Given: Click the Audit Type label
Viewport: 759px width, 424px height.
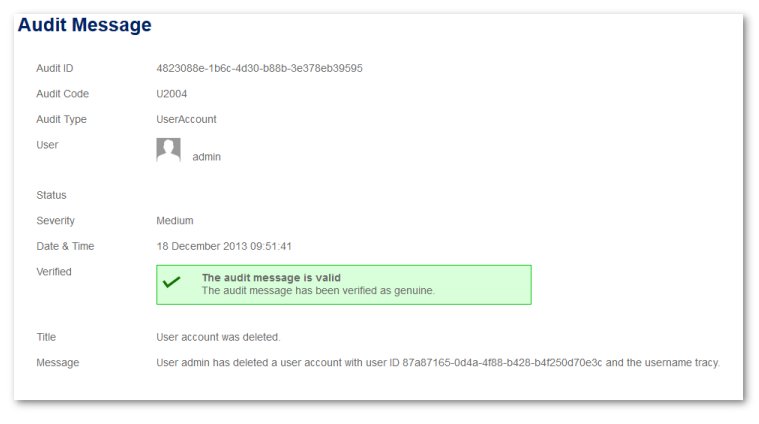Looking at the screenshot, I should coord(61,119).
